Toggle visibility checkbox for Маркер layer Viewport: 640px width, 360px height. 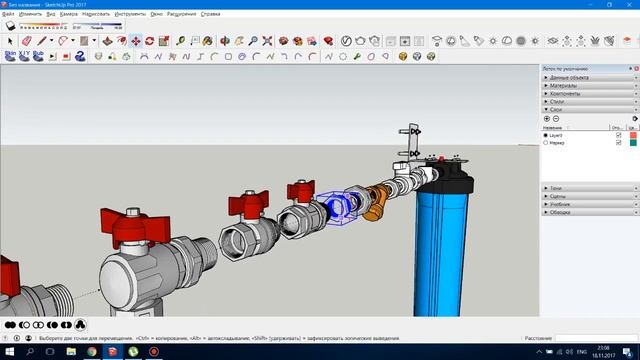click(618, 143)
